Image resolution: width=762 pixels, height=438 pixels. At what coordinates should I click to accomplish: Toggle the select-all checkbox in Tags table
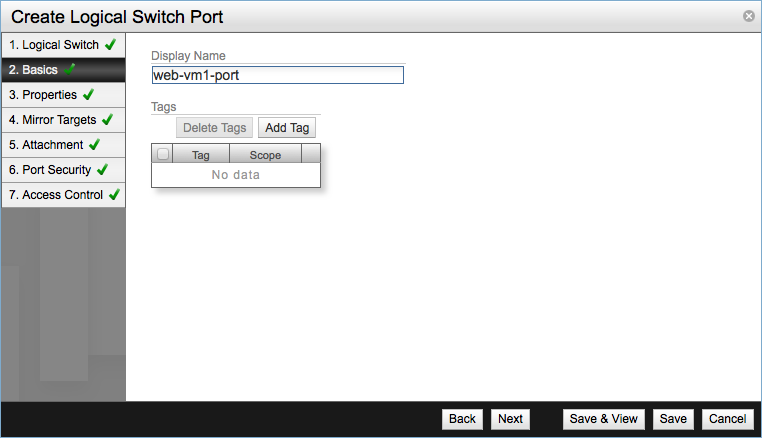tap(163, 155)
